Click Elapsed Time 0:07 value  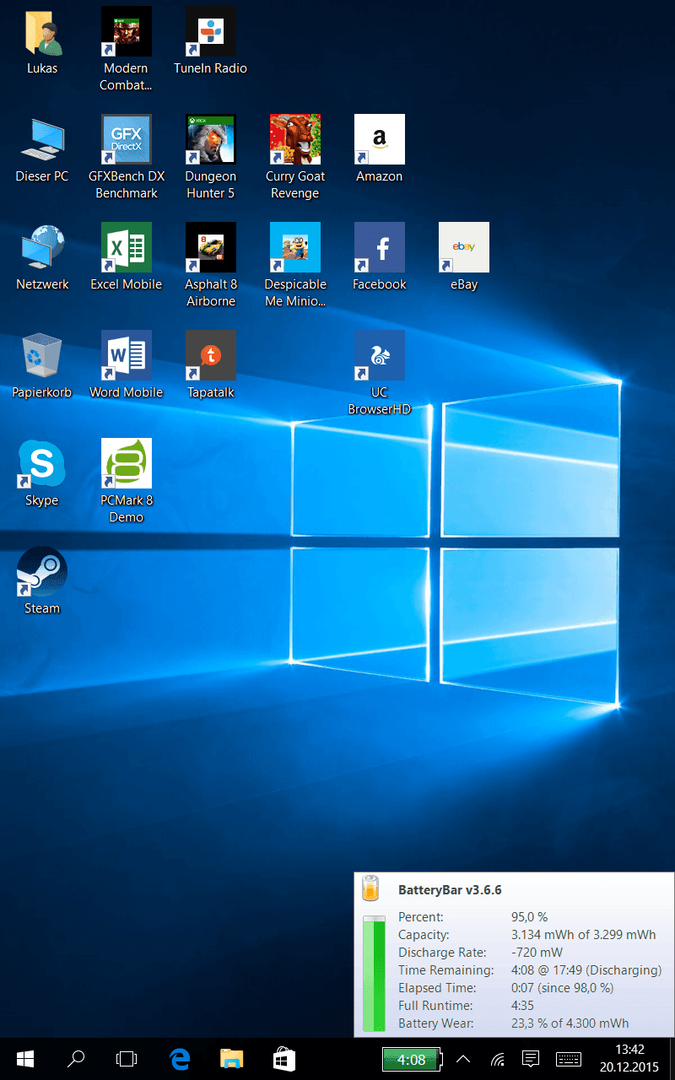tap(562, 988)
